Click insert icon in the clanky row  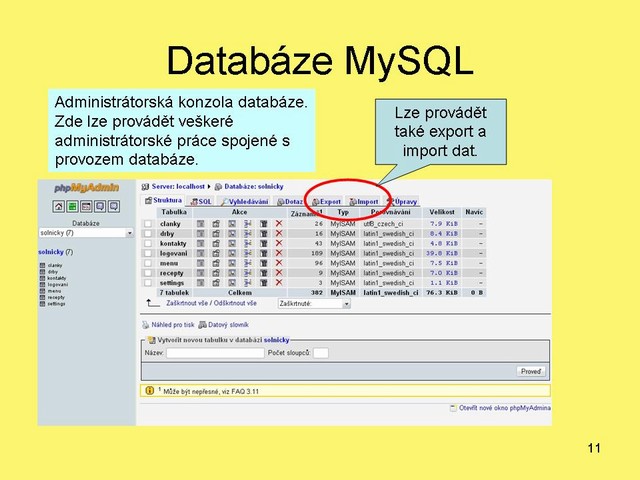point(248,224)
